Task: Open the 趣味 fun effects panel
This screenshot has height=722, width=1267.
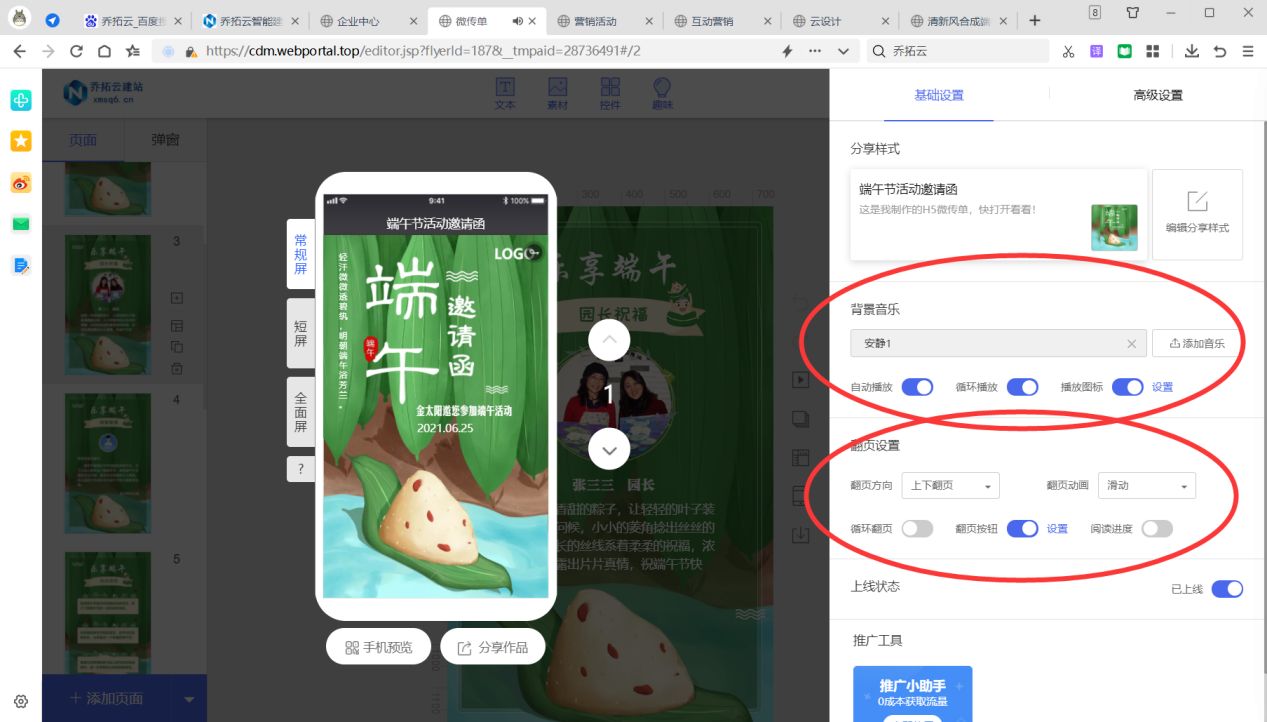Action: (x=662, y=94)
